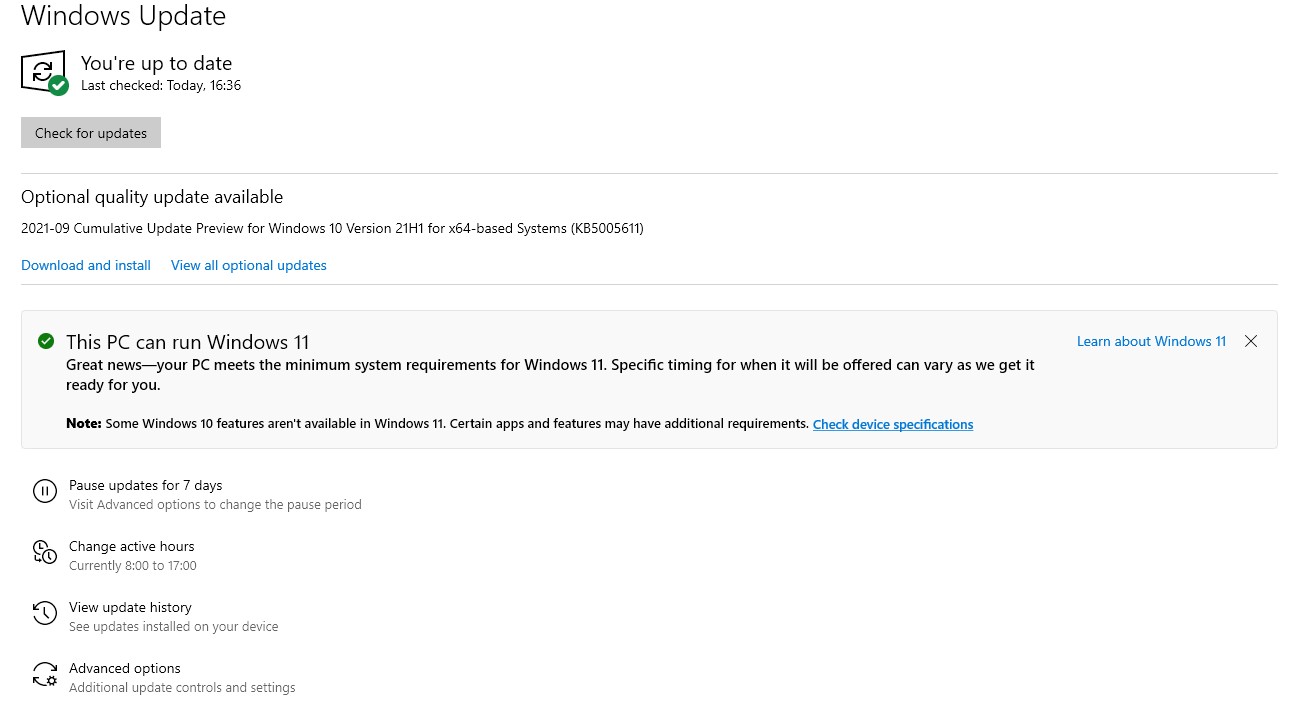
Task: Open Change active hours settings
Action: (x=131, y=546)
